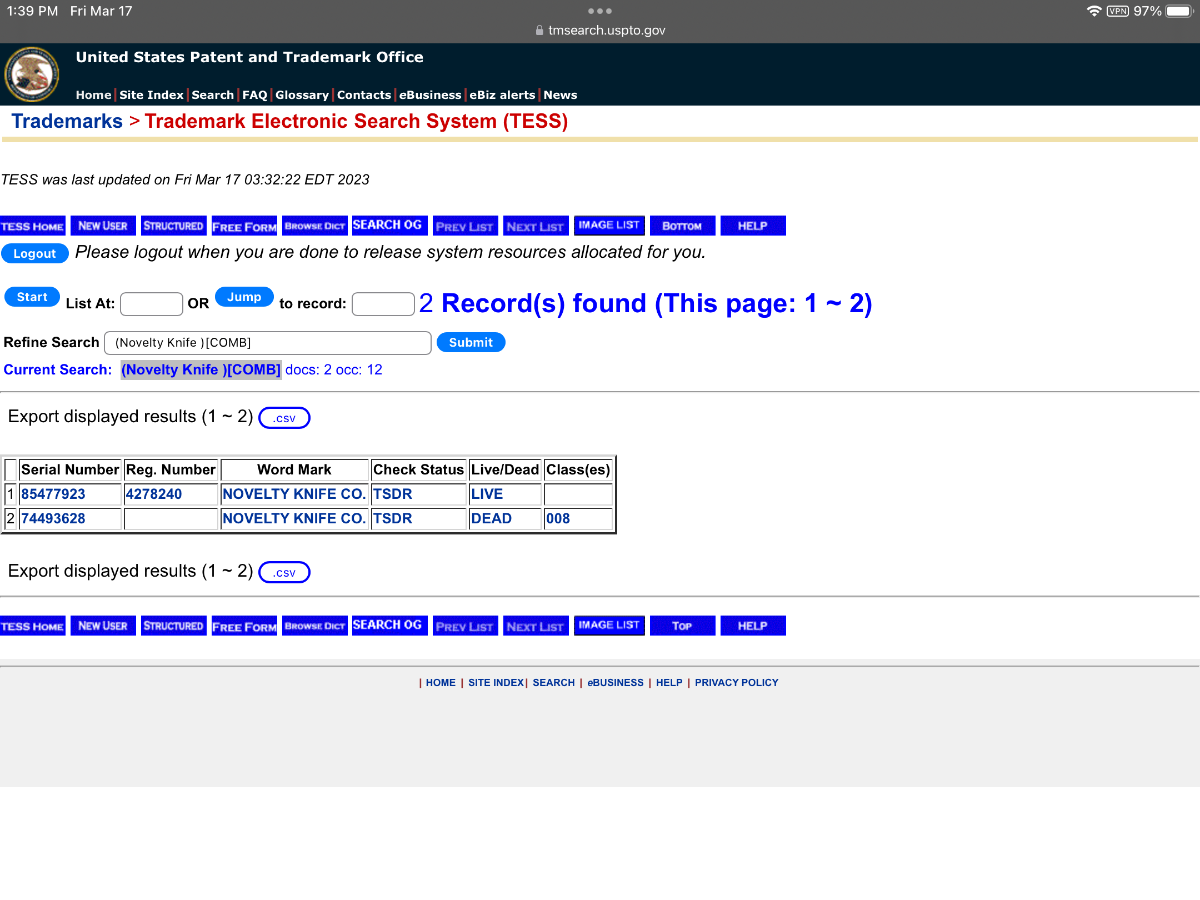Open News in header menu

tap(560, 95)
